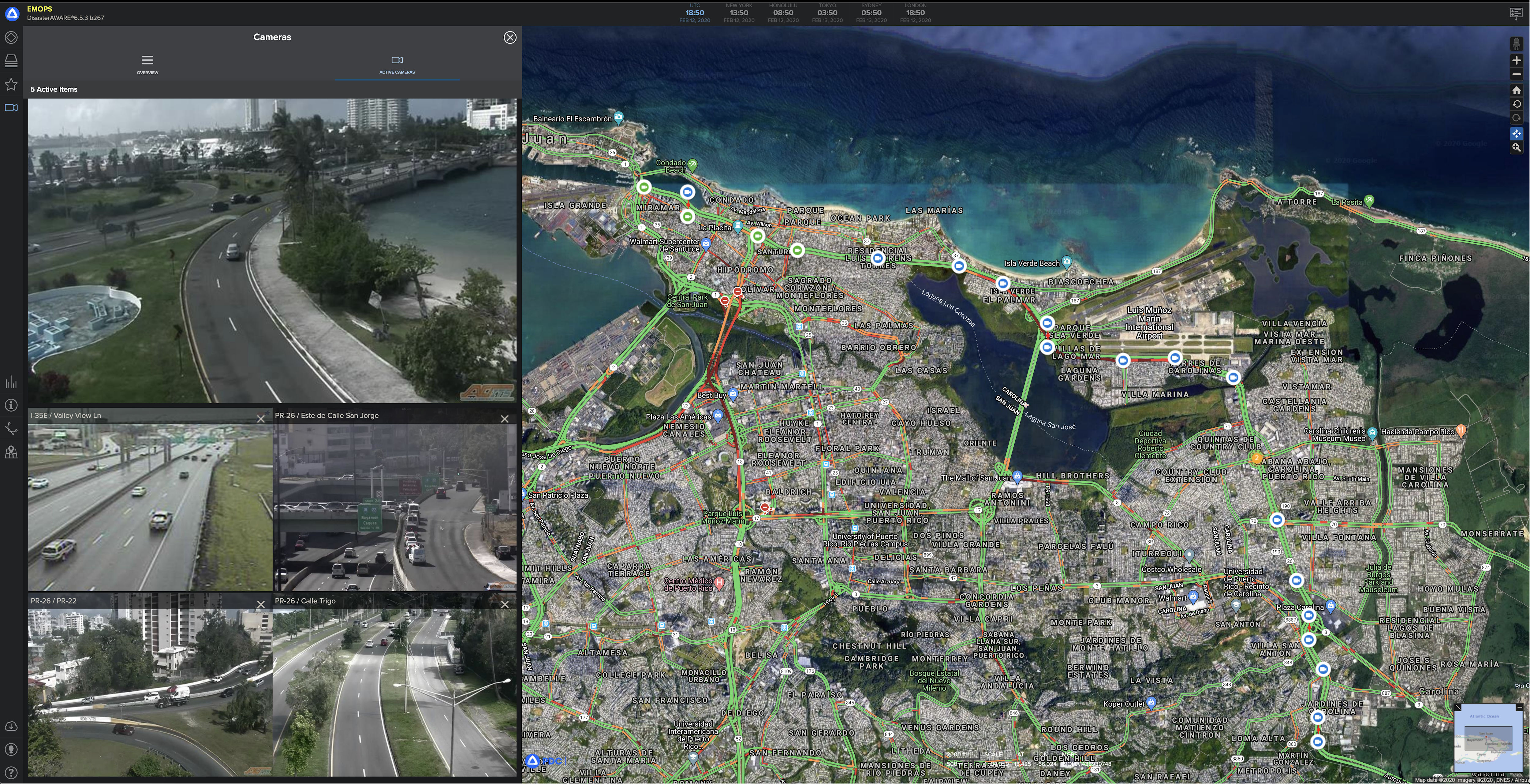Screen dimensions: 1530x784
Task: Switch to the Active Cameras tab
Action: click(397, 64)
